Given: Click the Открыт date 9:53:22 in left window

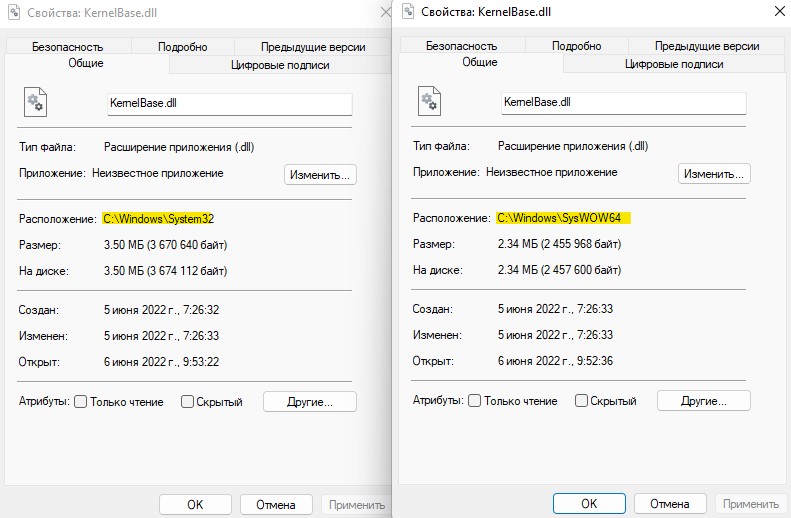Looking at the screenshot, I should (161, 362).
